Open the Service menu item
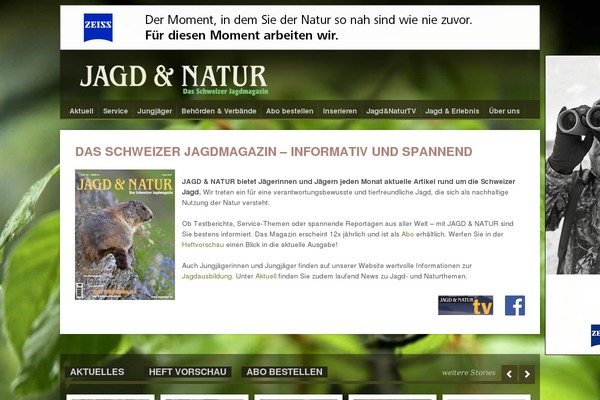The width and height of the screenshot is (600, 400). 115,111
